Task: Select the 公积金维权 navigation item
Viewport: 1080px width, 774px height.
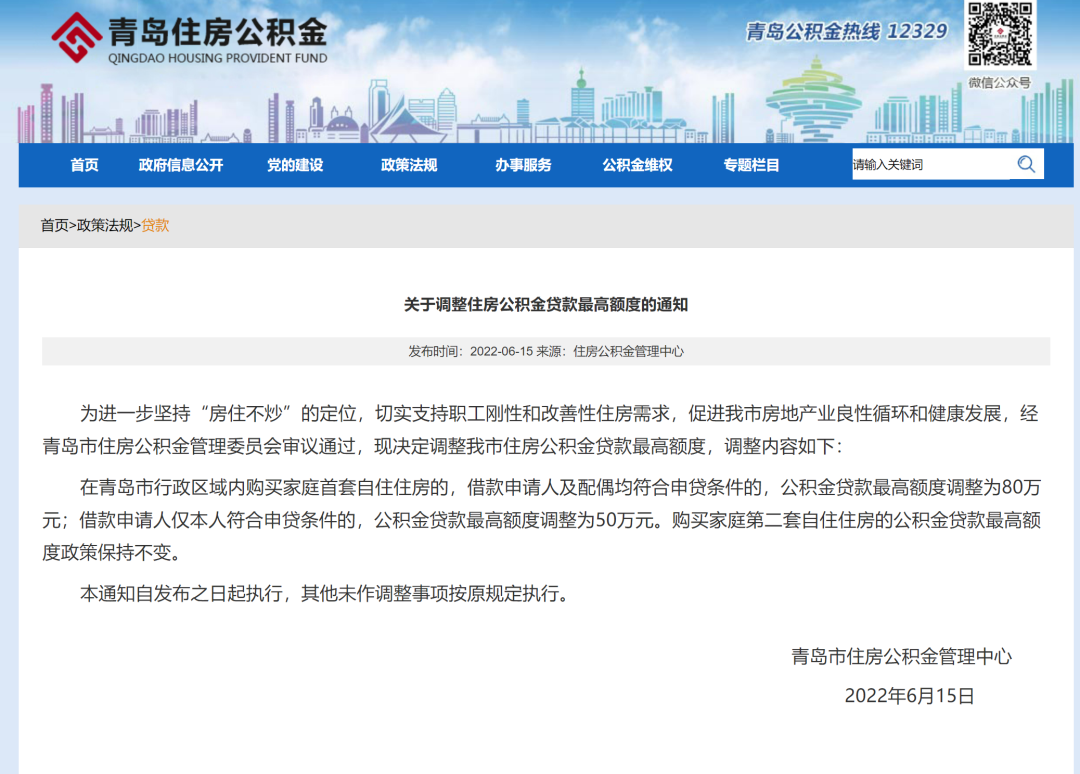Action: 637,165
